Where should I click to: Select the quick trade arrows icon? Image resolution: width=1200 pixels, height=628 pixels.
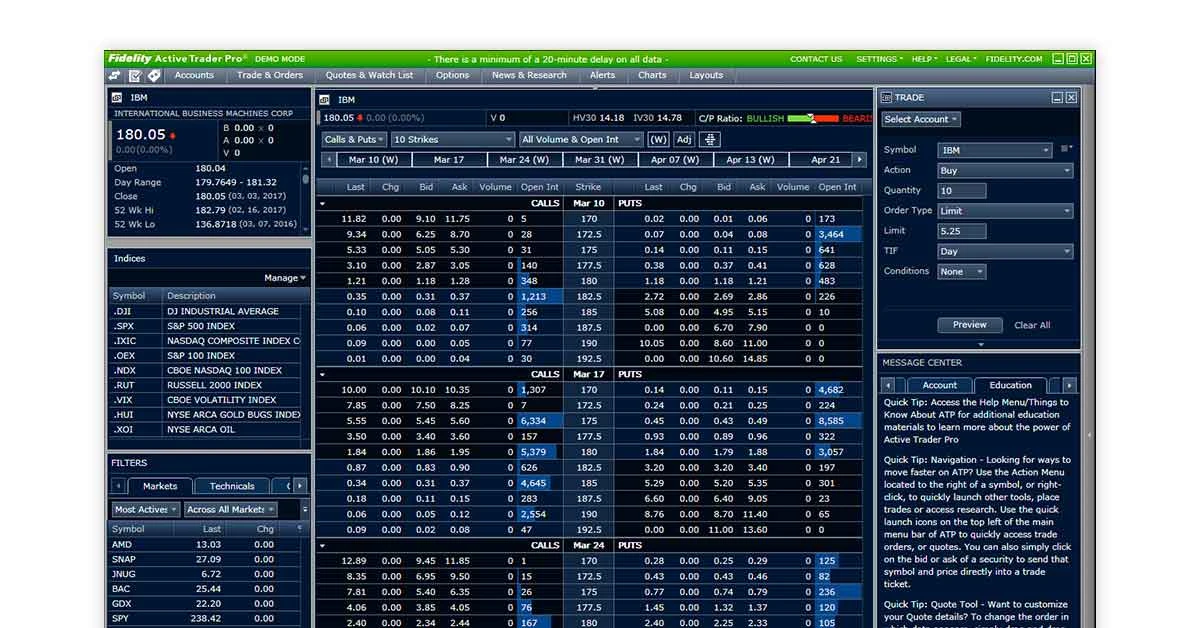tap(113, 75)
